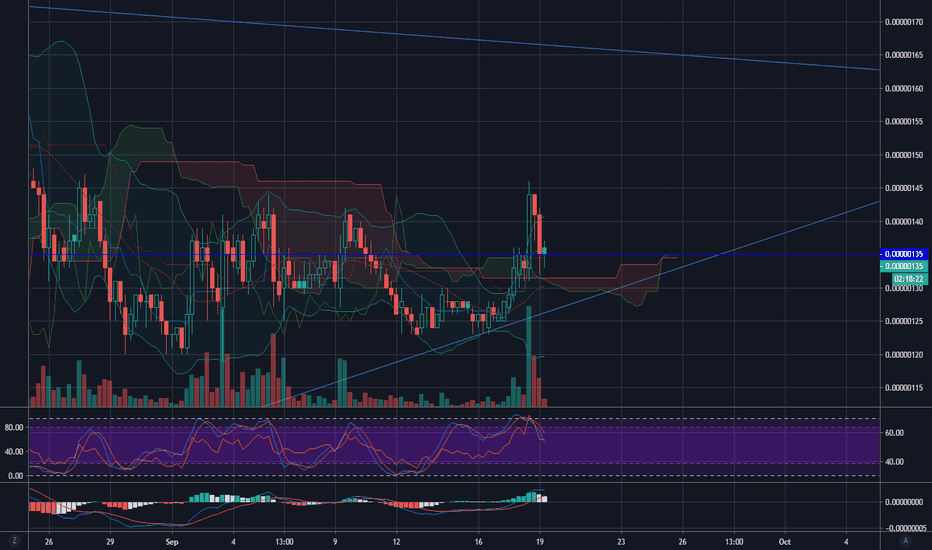The height and width of the screenshot is (550, 932).
Task: Click the 0.00000150 price axis label
Action: 903,155
